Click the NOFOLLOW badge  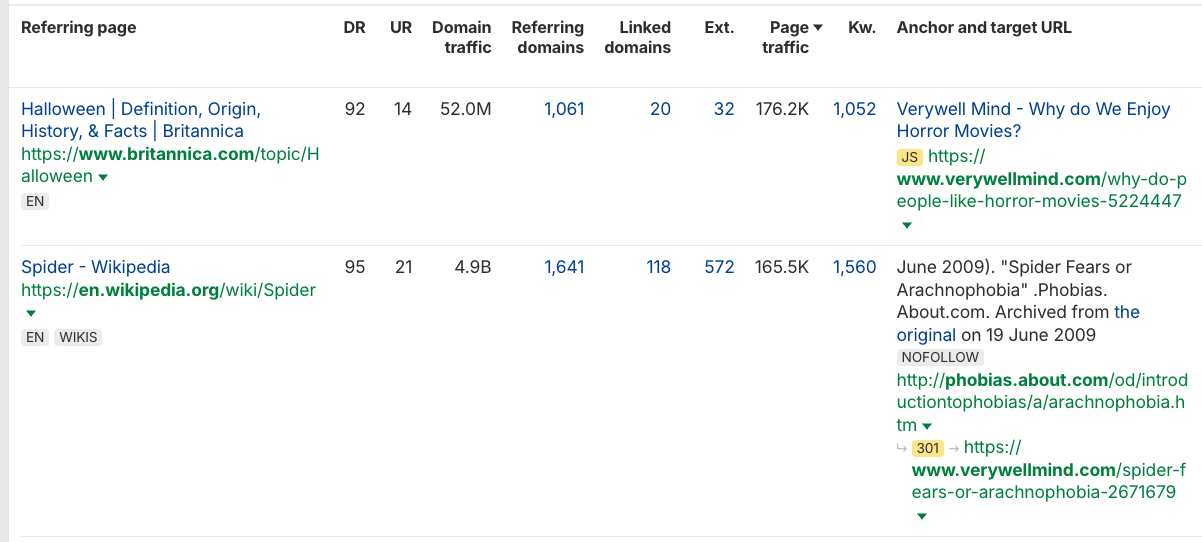pos(940,357)
